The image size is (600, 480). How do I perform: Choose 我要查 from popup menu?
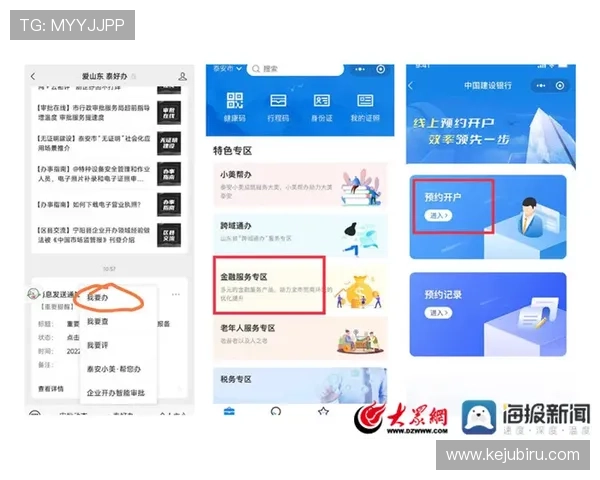(x=98, y=321)
